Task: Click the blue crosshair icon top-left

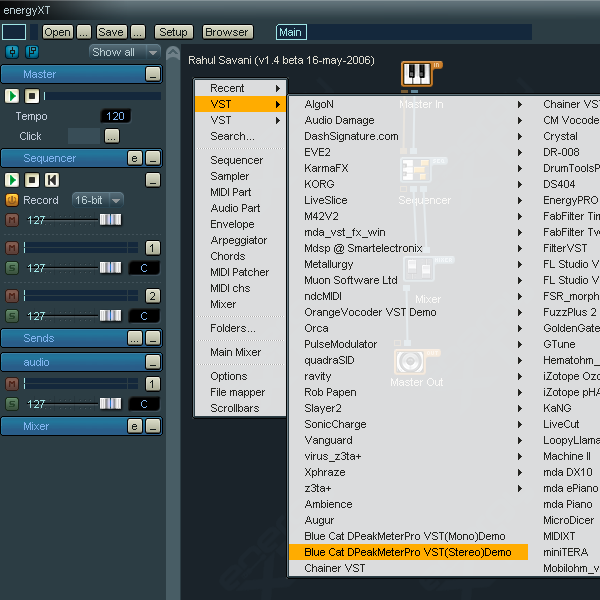Action: (12, 52)
